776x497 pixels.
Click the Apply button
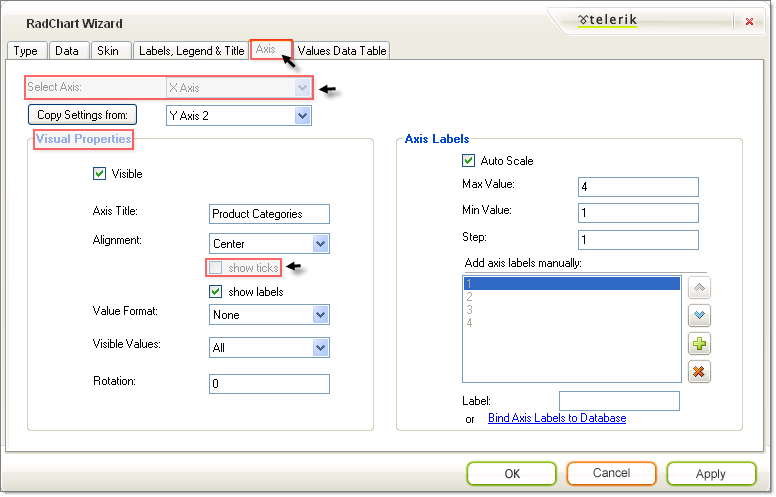click(711, 474)
